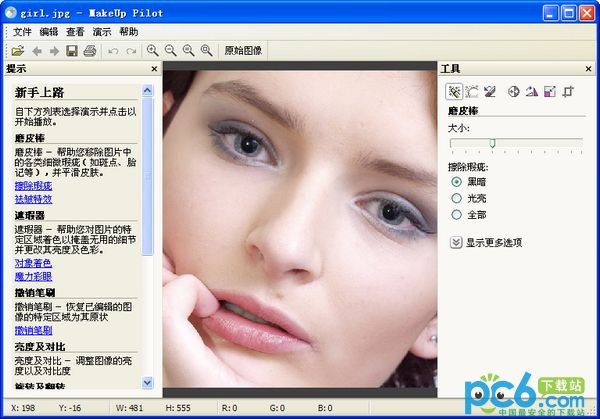Open the brightness and contrast tool icon
The image size is (600, 419).
coord(513,92)
